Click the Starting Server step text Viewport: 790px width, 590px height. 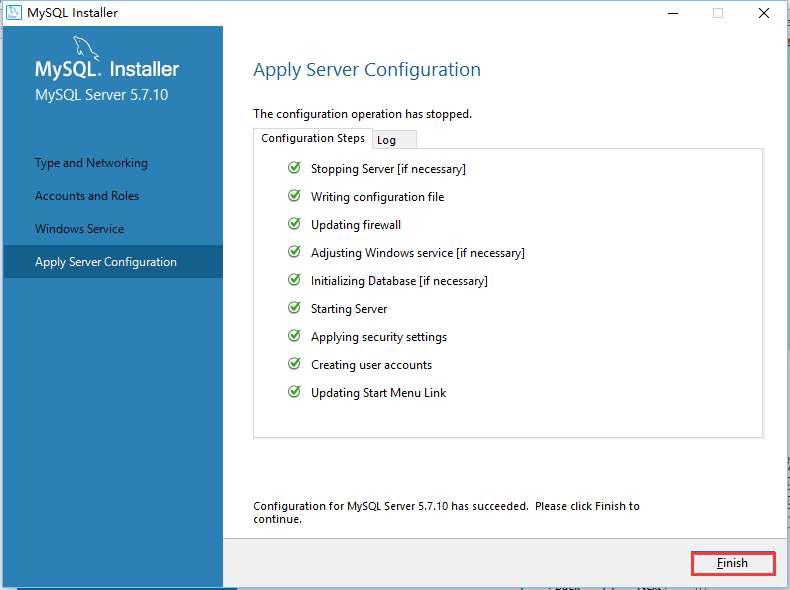coord(349,309)
